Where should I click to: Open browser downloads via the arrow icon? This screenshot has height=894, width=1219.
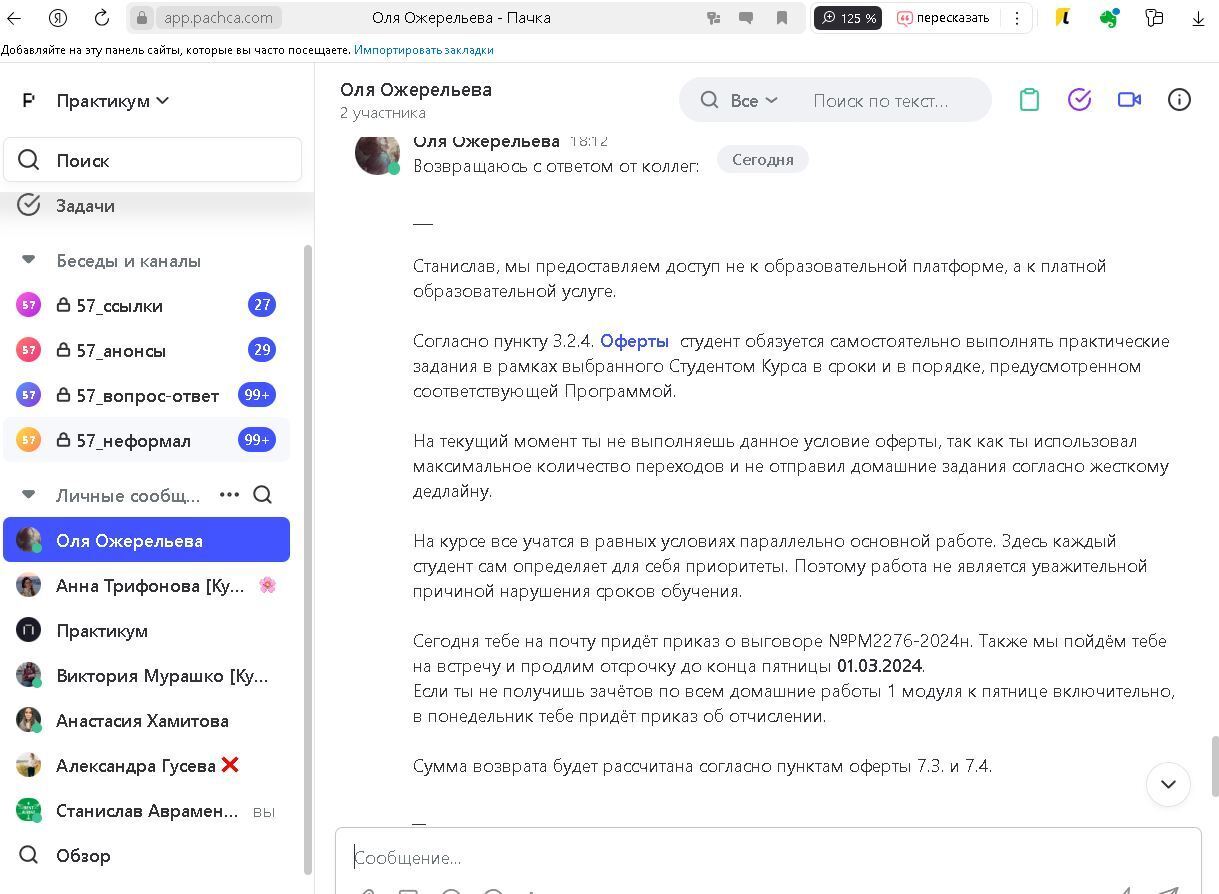[1198, 17]
